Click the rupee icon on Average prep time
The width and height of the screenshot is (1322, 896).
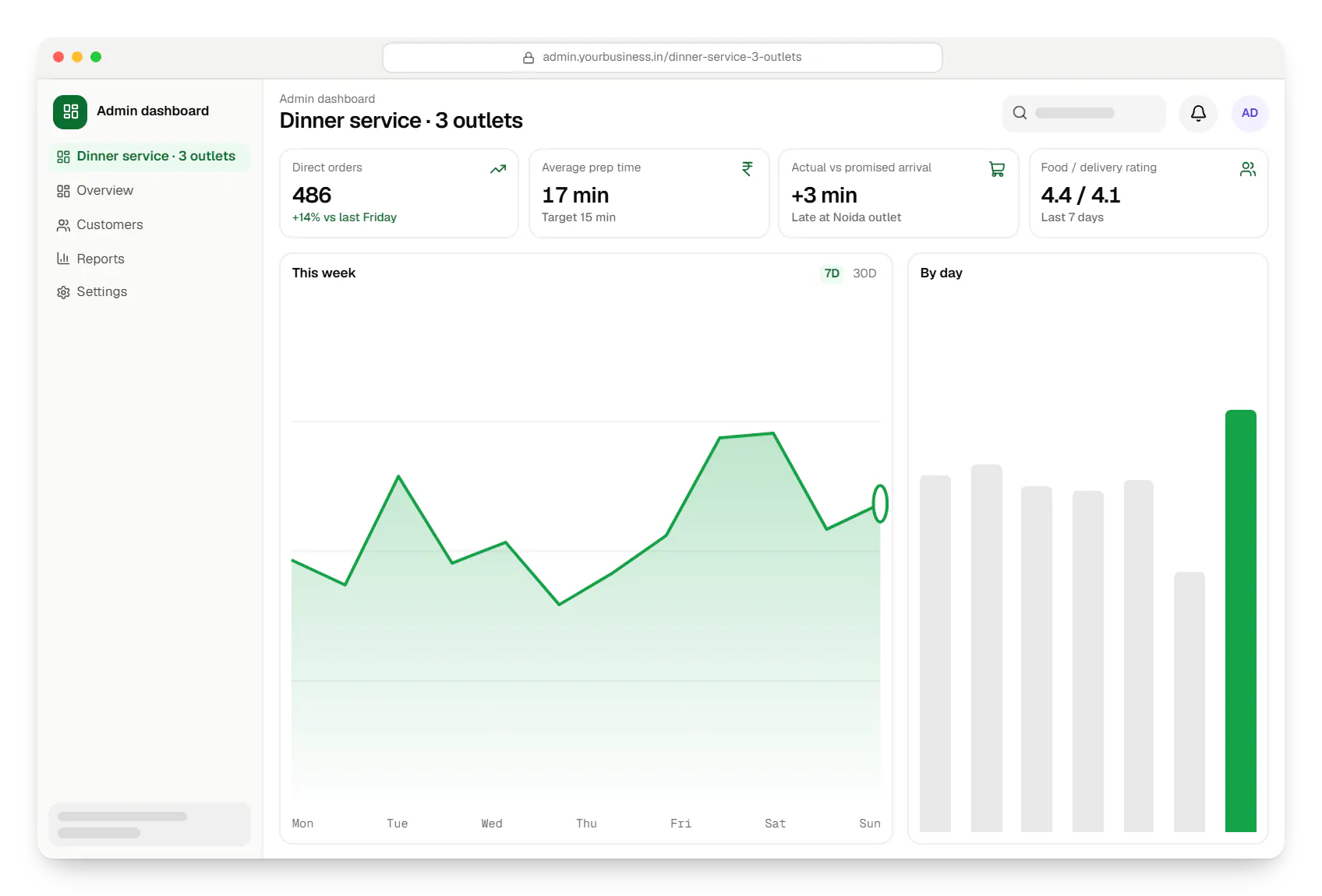(x=748, y=168)
